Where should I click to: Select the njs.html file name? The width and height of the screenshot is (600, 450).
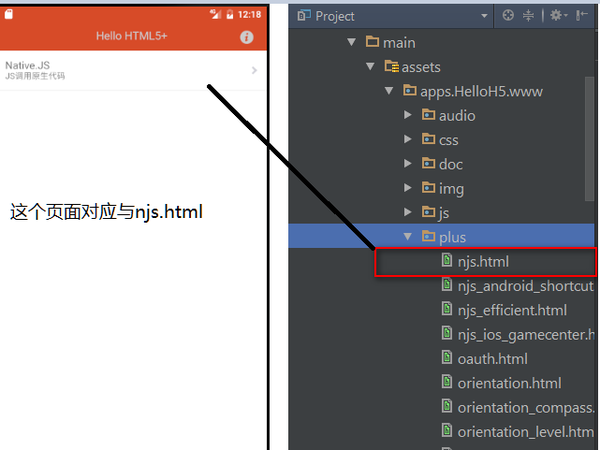(483, 262)
